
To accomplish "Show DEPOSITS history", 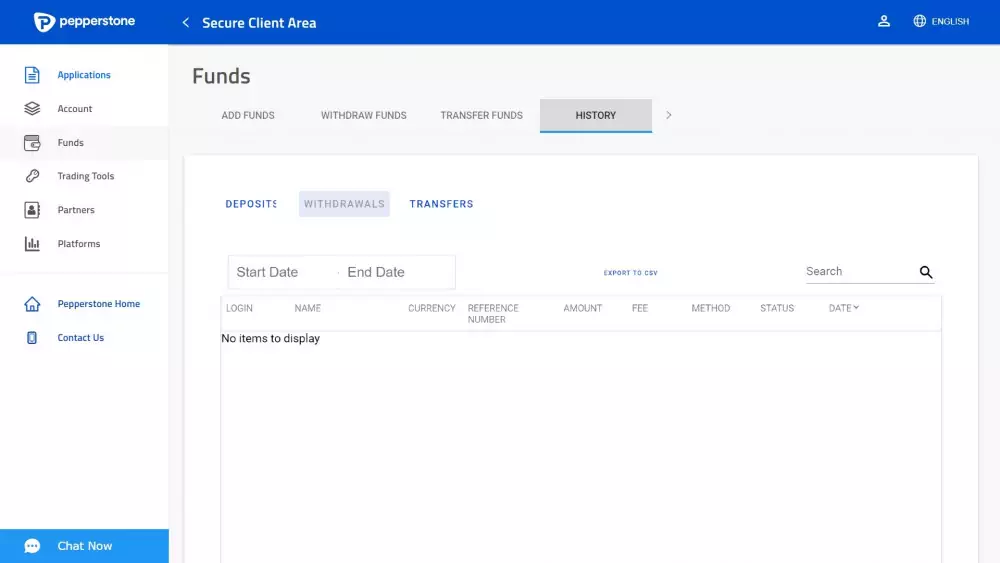I will [251, 204].
